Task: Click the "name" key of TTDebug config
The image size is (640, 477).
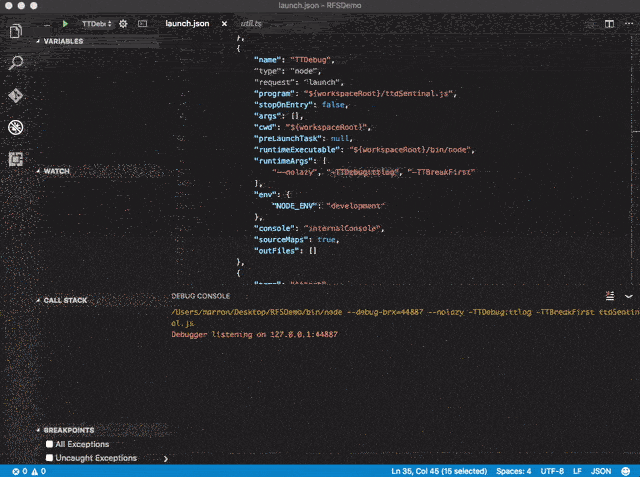Action: click(x=268, y=60)
